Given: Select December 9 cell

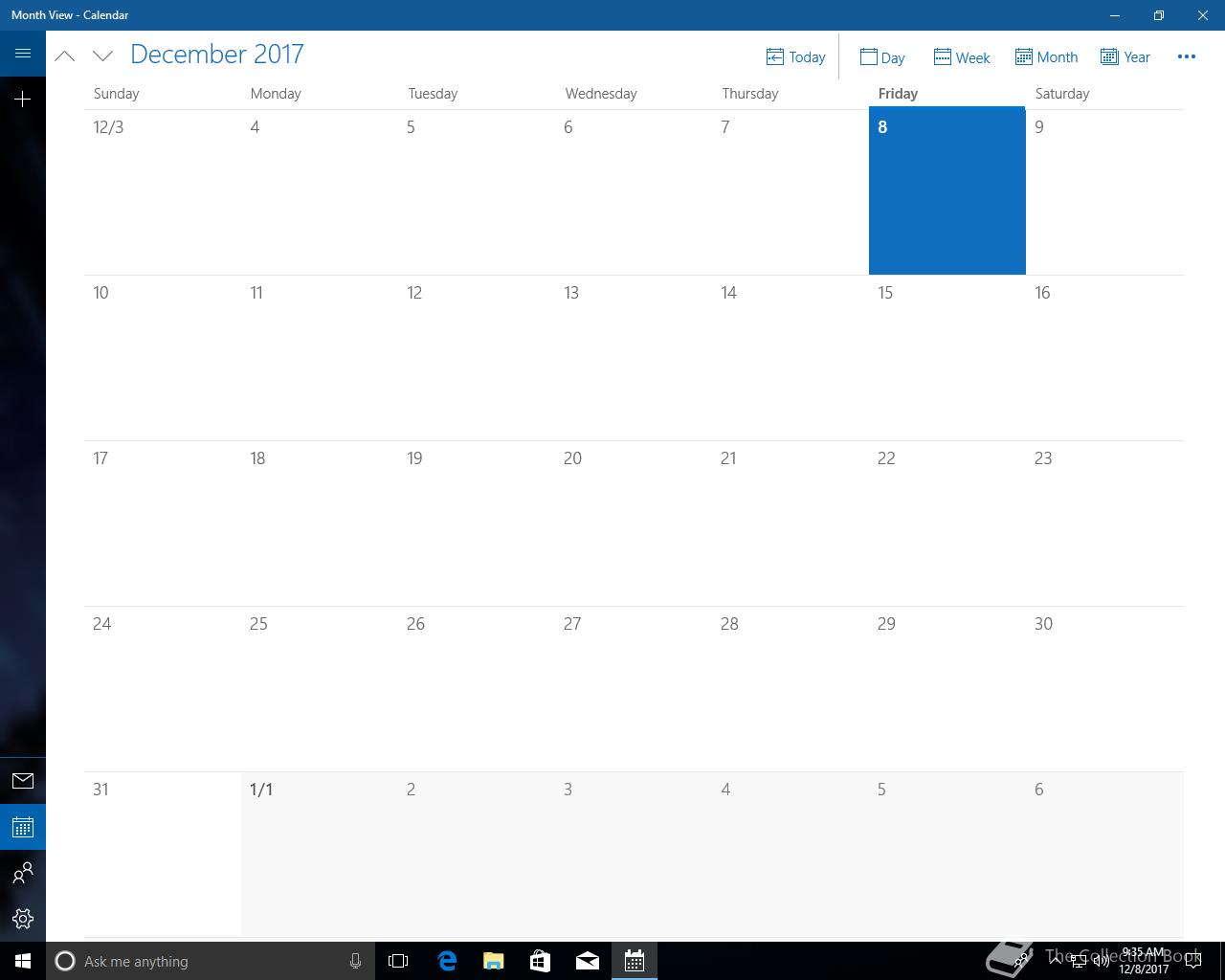Looking at the screenshot, I should pyautogui.click(x=1104, y=191).
